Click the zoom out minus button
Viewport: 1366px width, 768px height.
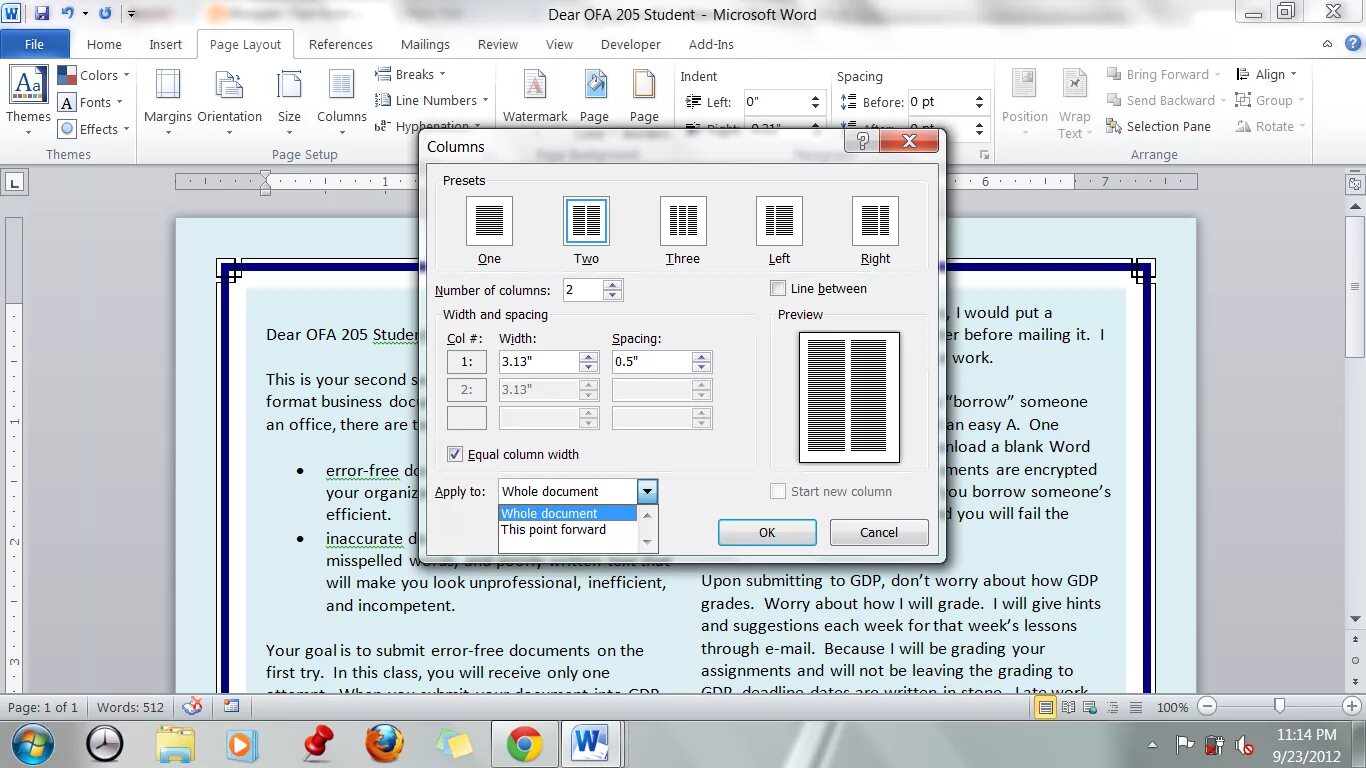[1208, 707]
